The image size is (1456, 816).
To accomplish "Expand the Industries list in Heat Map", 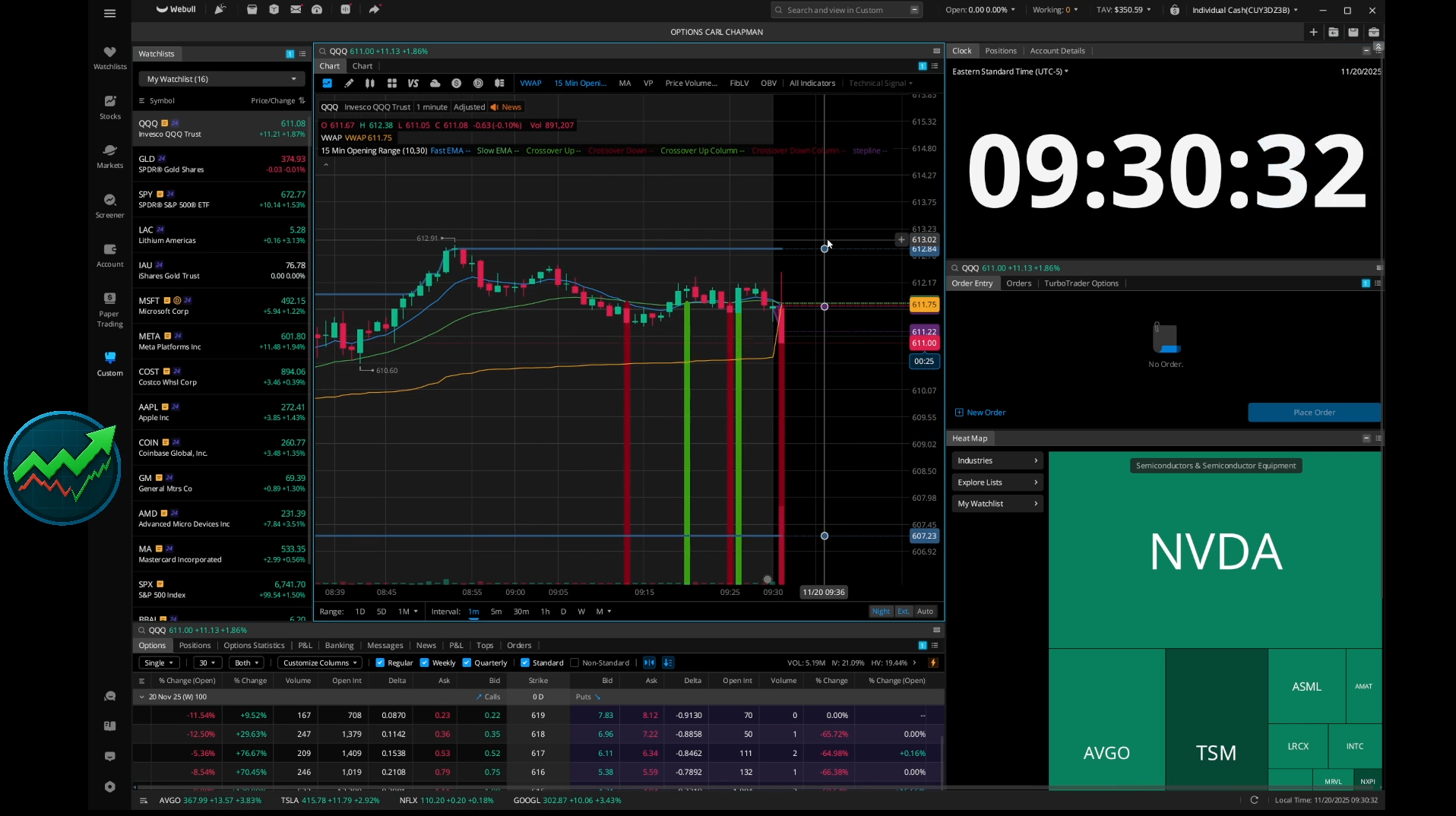I will (x=997, y=460).
